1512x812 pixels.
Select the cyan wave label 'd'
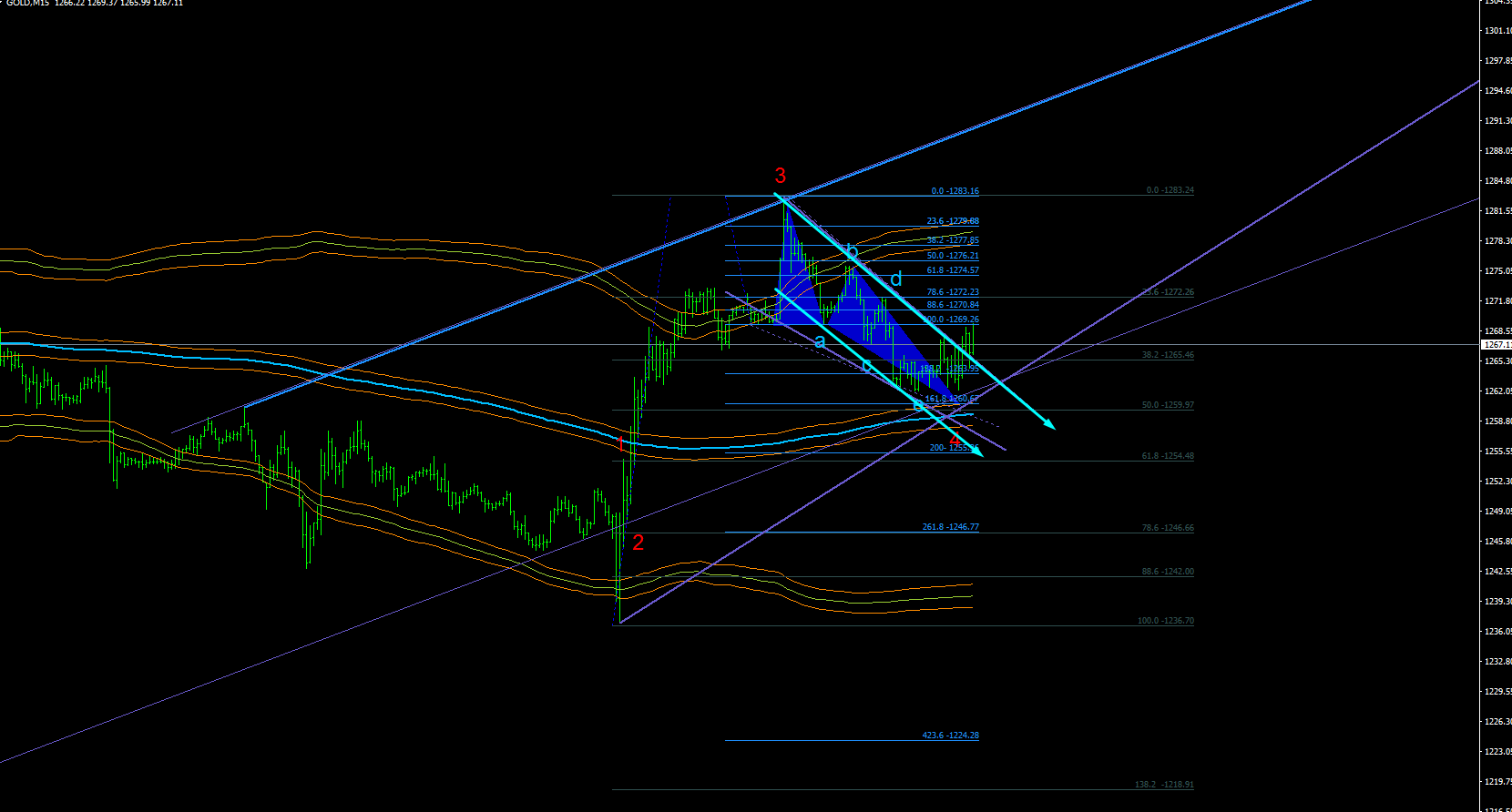[x=896, y=279]
